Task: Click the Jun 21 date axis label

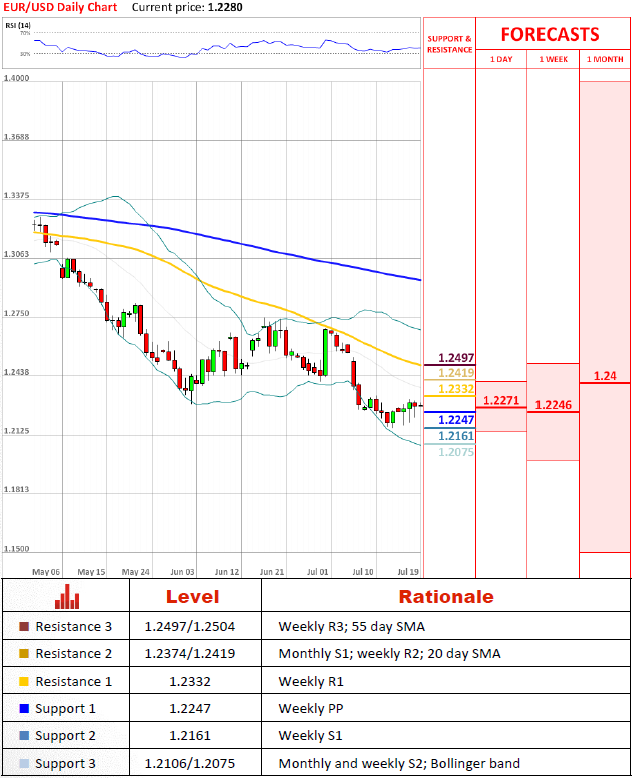Action: (x=272, y=572)
